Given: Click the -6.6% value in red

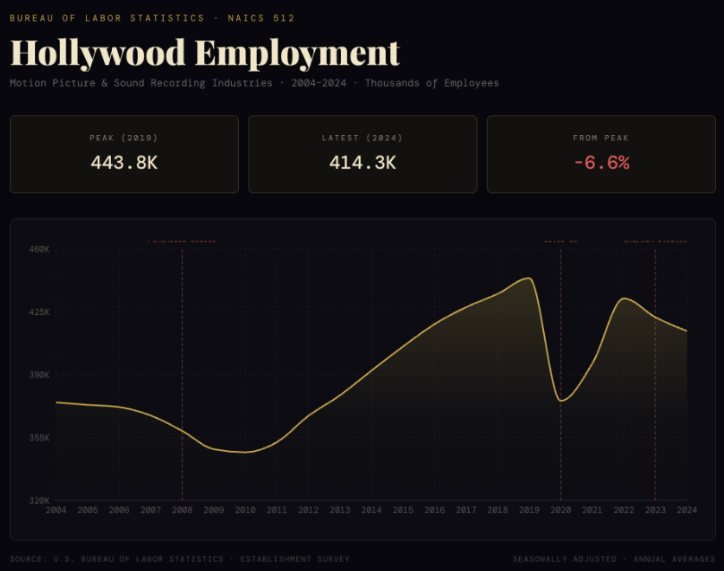Looking at the screenshot, I should (601, 163).
